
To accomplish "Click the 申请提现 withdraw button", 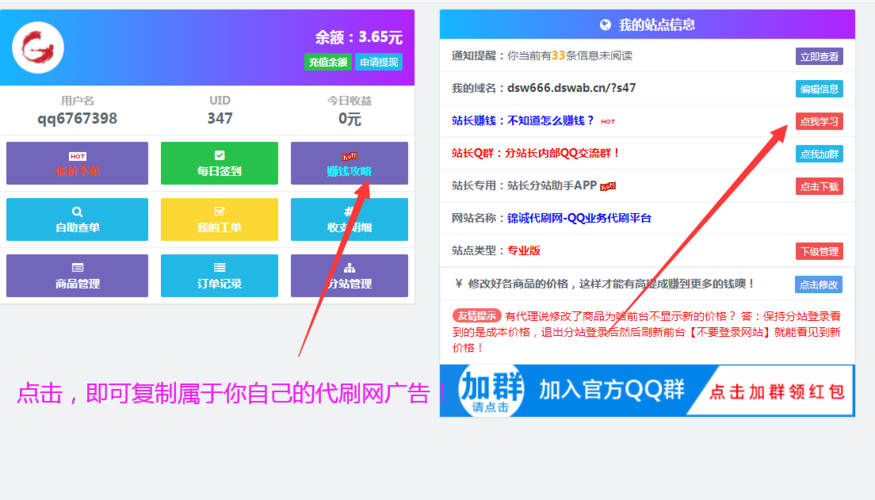I will click(379, 62).
